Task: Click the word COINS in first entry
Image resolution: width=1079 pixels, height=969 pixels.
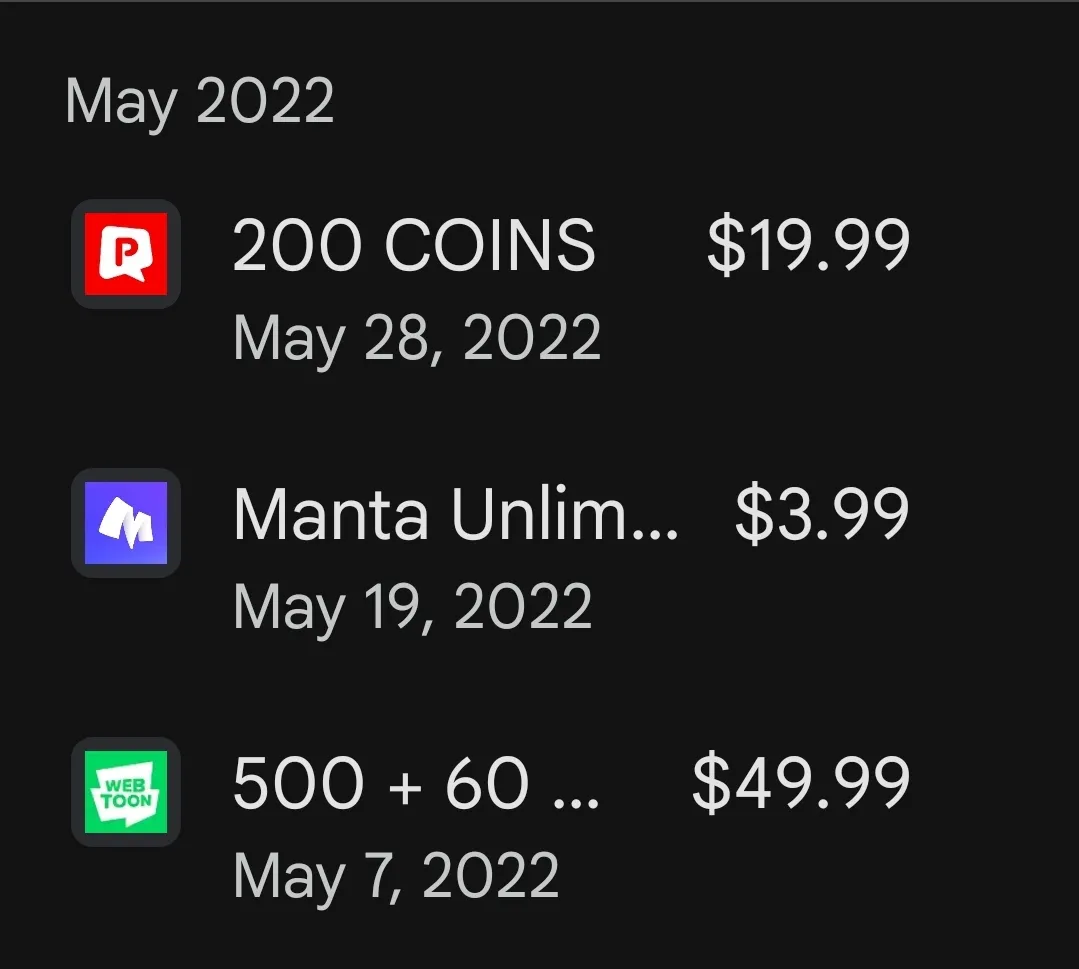Action: 490,246
